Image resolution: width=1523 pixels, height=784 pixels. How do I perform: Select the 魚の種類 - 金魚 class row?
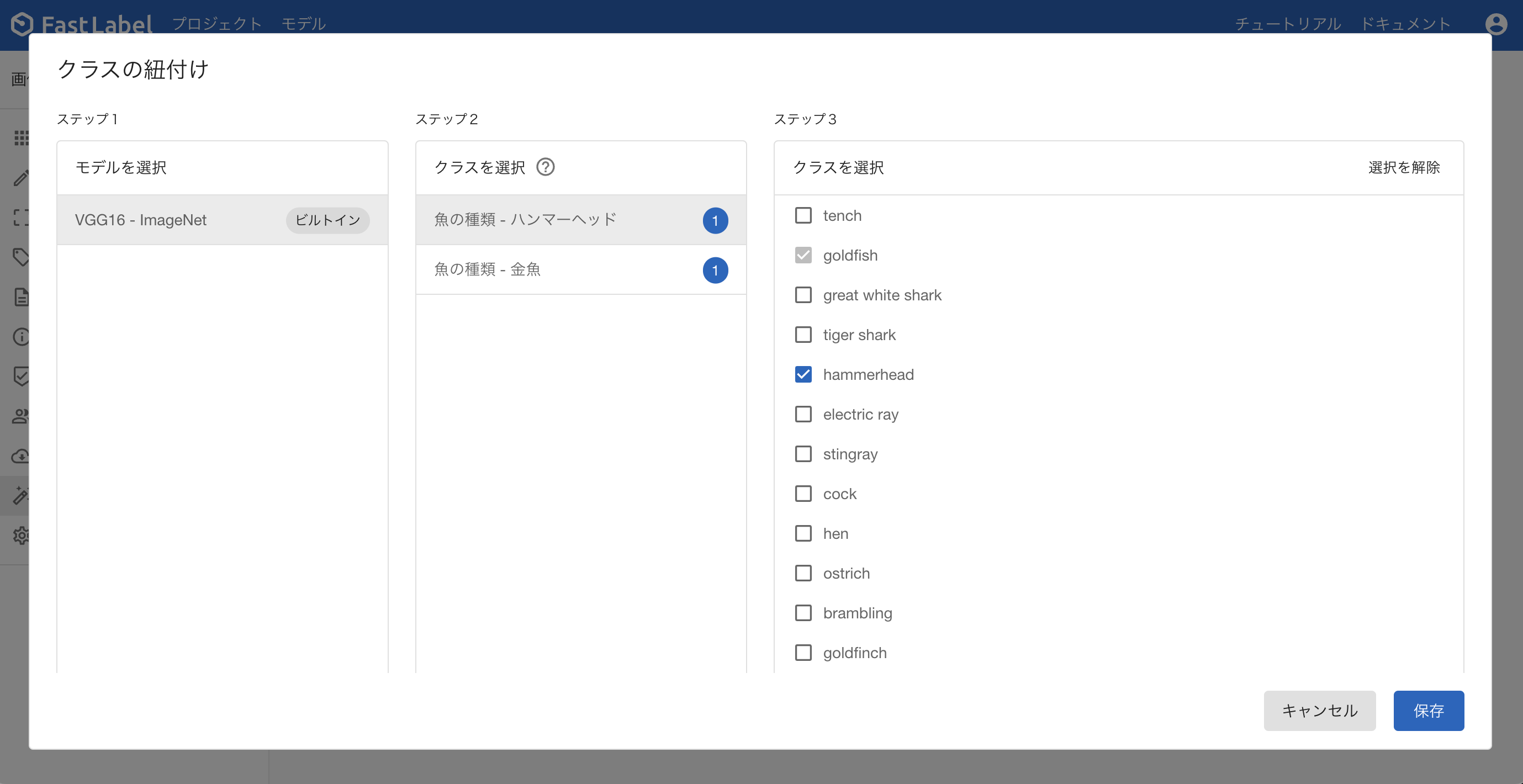pyautogui.click(x=580, y=269)
